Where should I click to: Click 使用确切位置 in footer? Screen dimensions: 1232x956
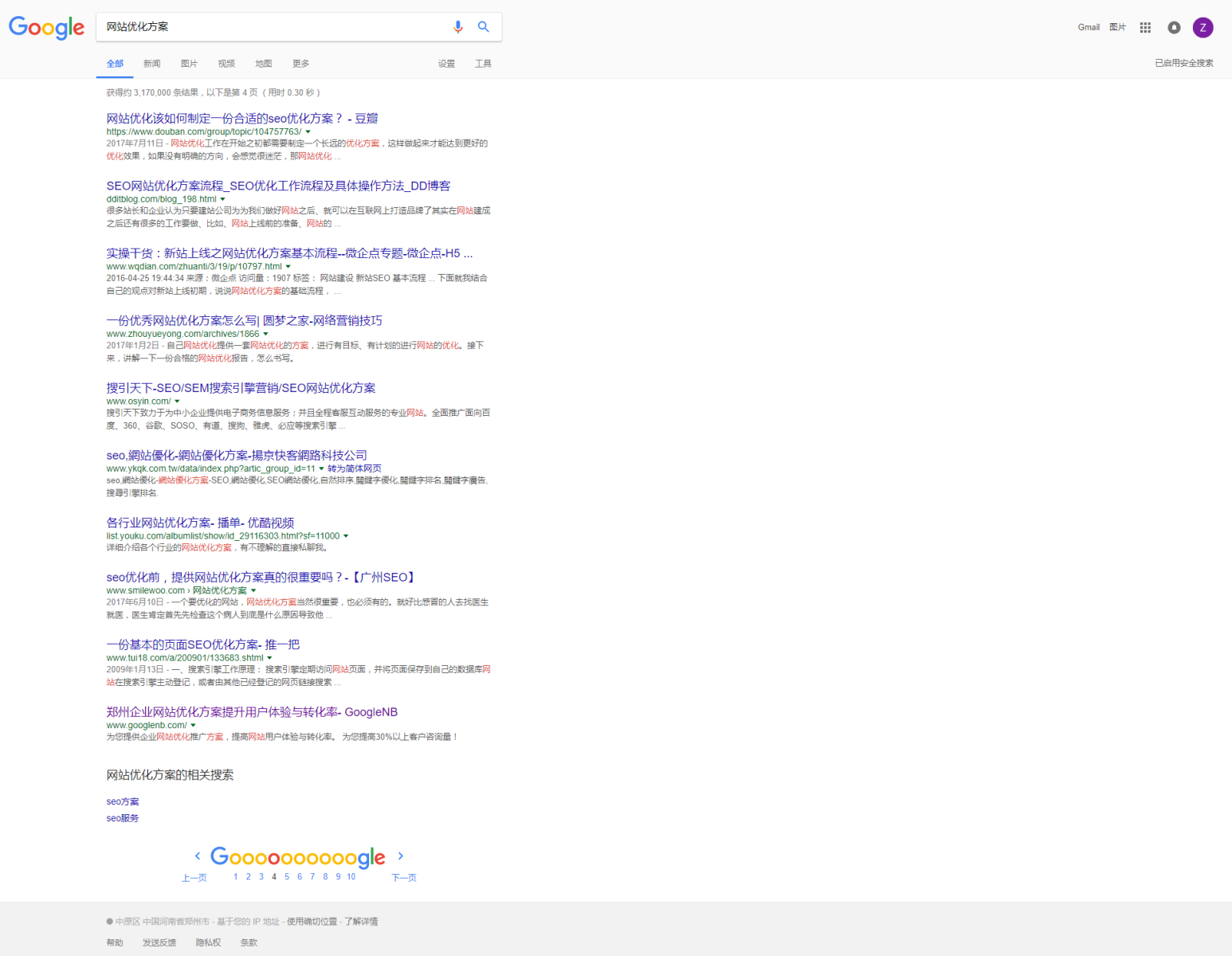point(312,922)
